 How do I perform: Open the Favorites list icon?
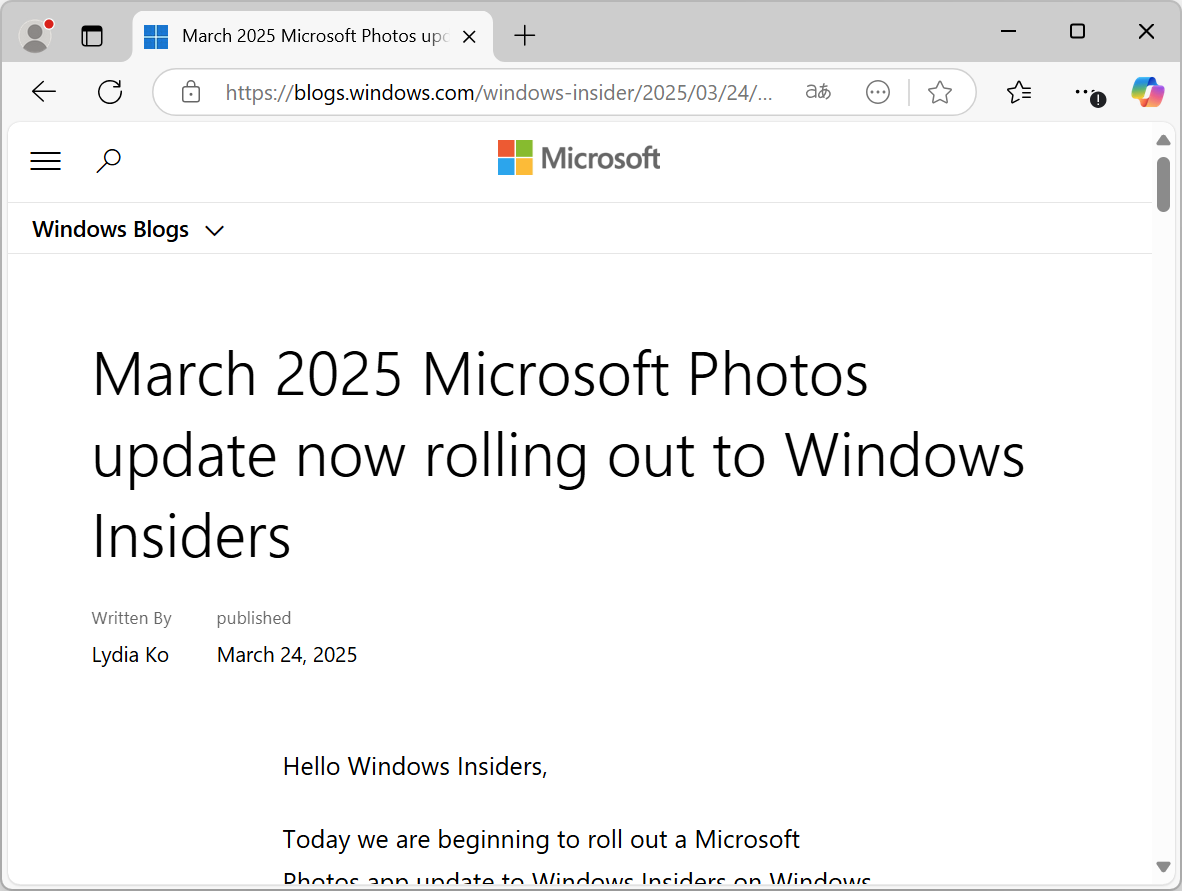[1019, 93]
